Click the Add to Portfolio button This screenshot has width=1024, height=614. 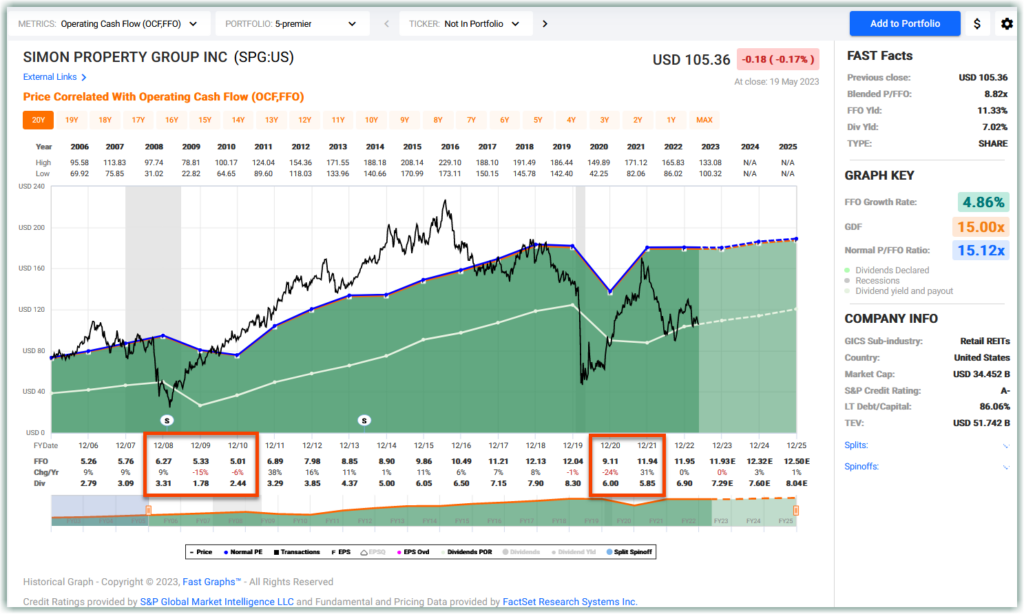[x=904, y=23]
